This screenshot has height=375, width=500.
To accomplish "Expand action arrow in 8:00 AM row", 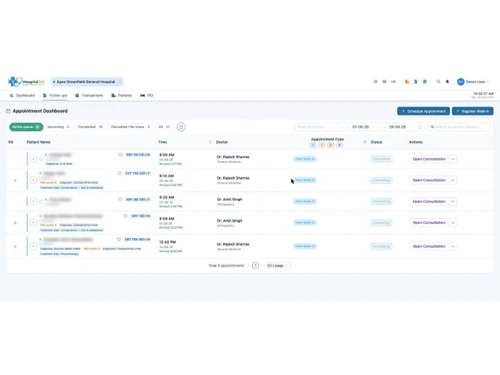I will (x=453, y=159).
